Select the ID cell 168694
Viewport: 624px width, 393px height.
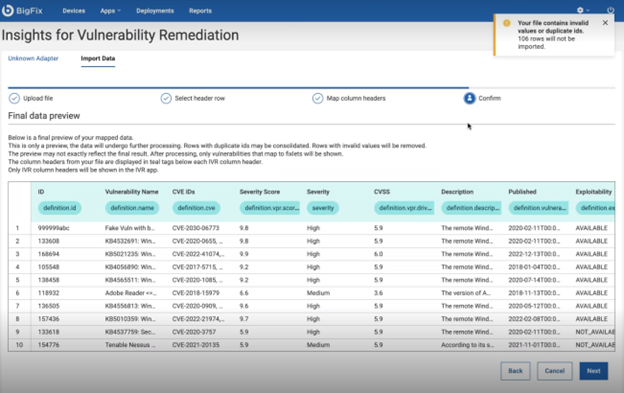[x=49, y=254]
